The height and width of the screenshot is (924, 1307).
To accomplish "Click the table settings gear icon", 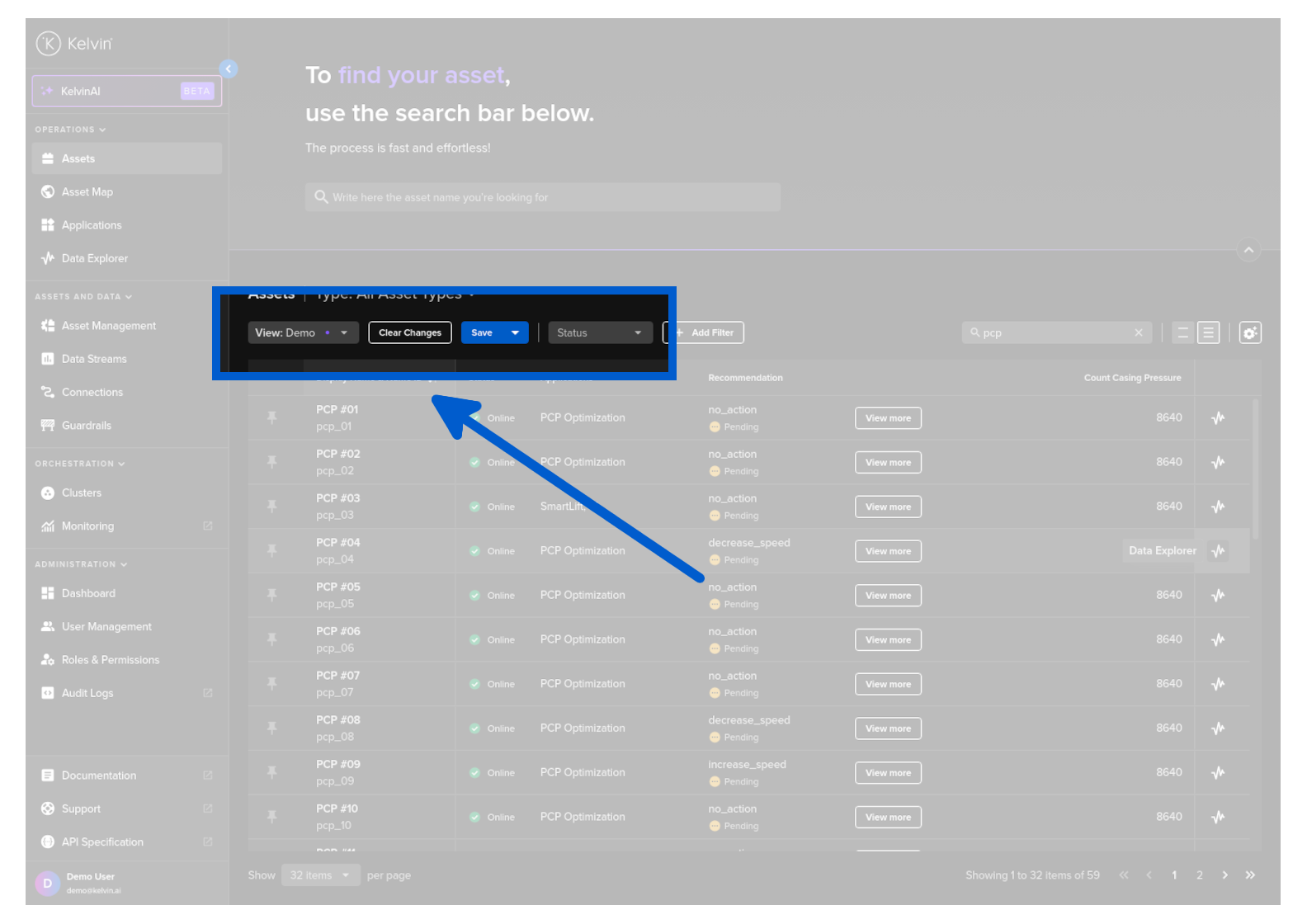I will coord(1250,332).
